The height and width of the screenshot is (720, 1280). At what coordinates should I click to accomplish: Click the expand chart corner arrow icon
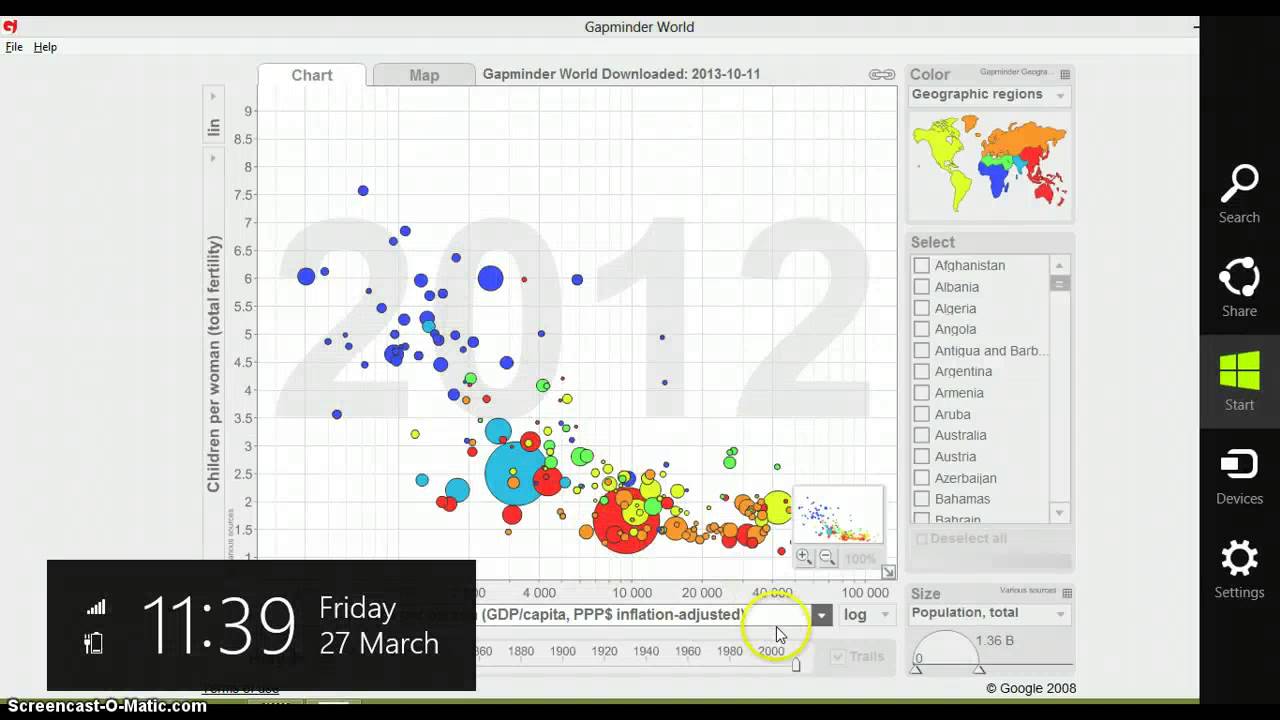(888, 572)
